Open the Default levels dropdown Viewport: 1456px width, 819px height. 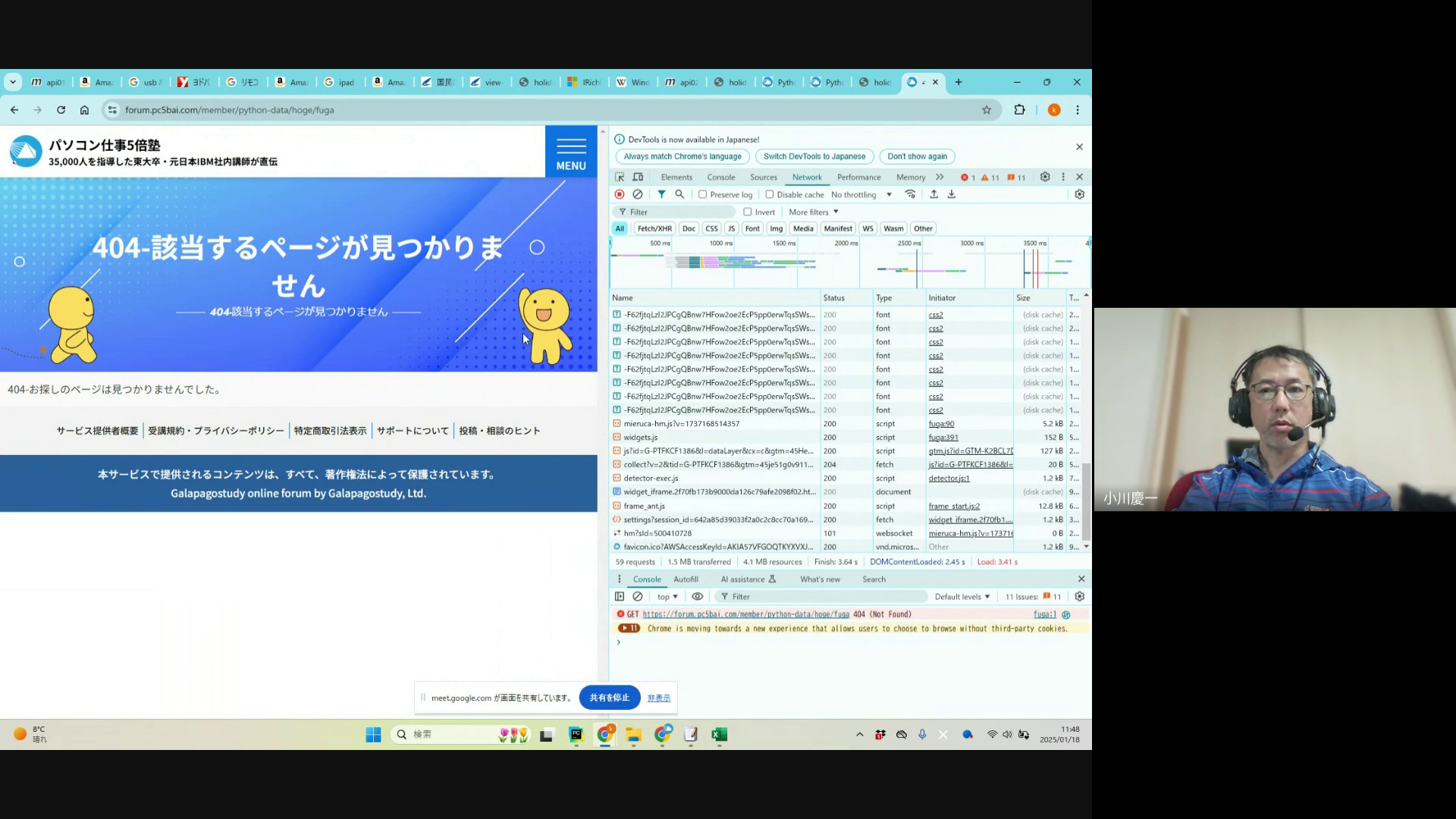point(962,597)
